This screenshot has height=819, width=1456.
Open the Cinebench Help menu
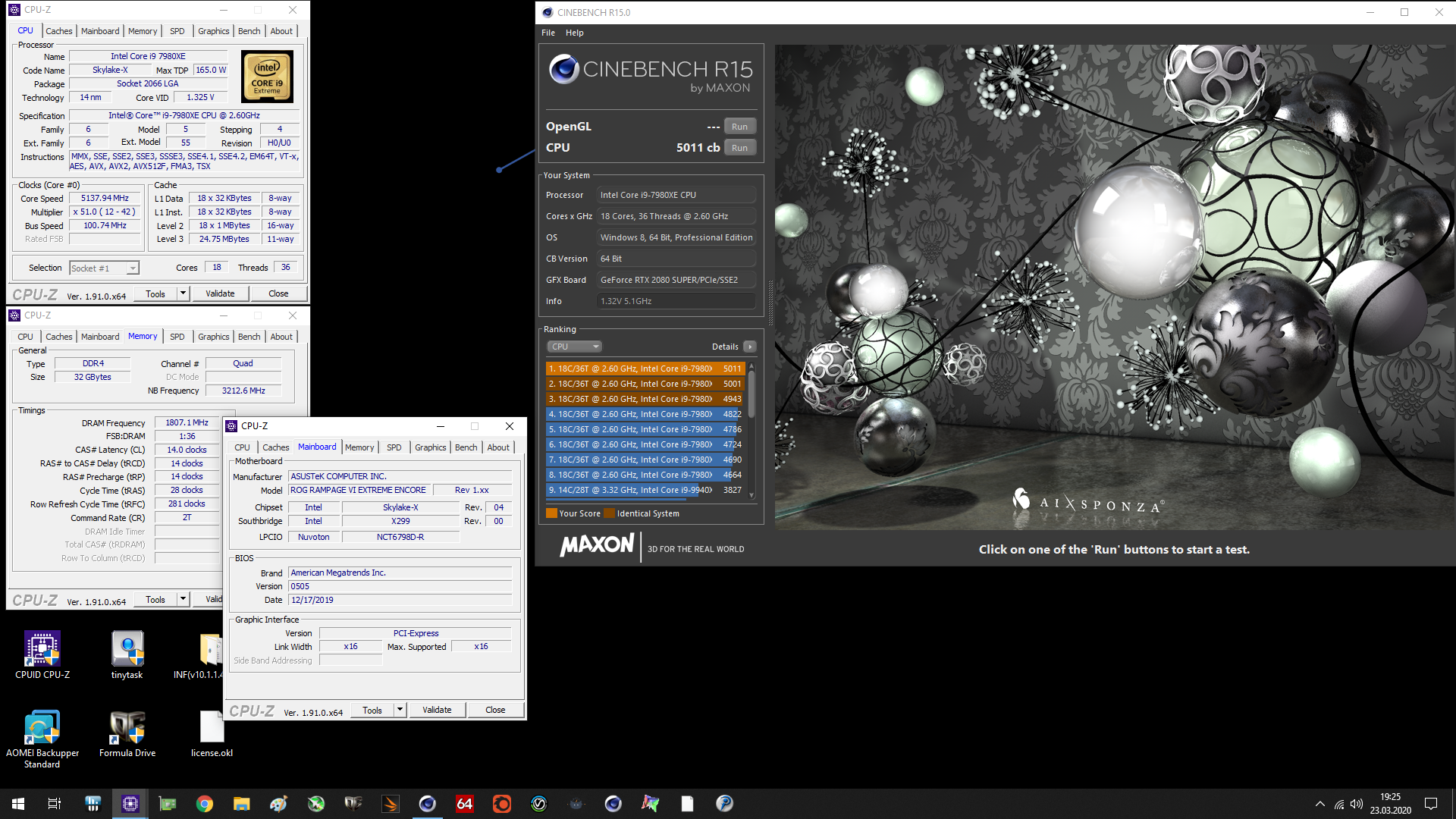coord(575,33)
